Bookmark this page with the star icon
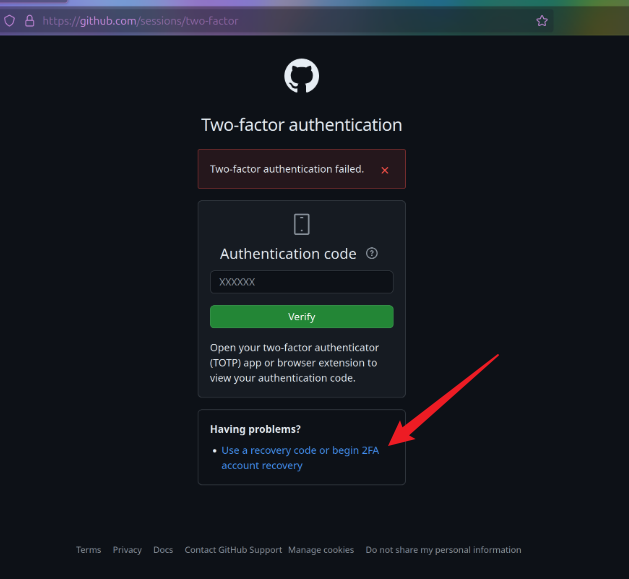The image size is (629, 579). pos(542,20)
